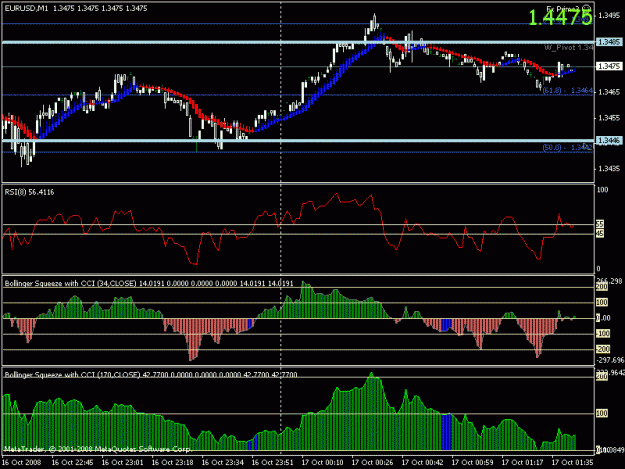This screenshot has height=469, width=625.
Task: Click the large green 1.4475 price display
Action: (x=560, y=18)
